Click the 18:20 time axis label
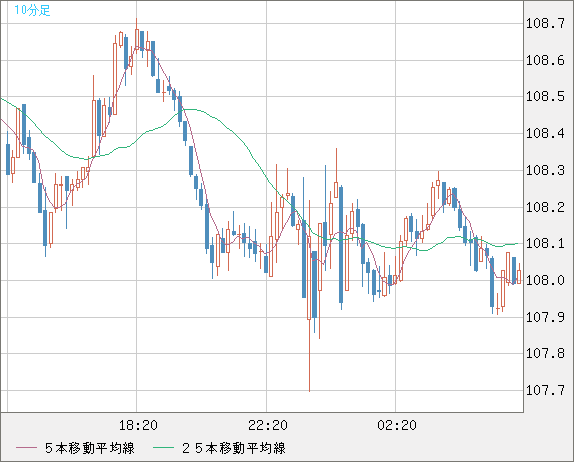574x462 pixels. pos(138,425)
